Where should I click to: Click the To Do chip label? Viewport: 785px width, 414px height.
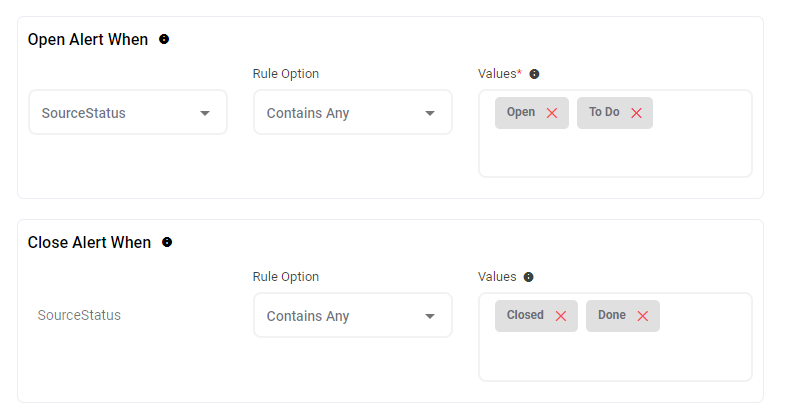point(603,113)
